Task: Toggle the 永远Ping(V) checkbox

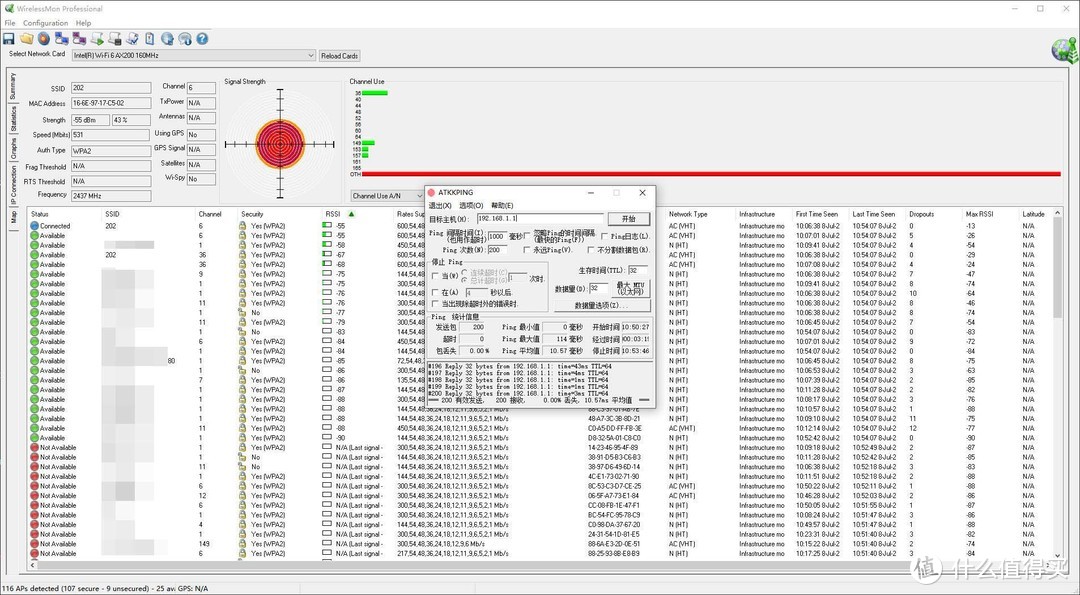Action: pyautogui.click(x=527, y=250)
